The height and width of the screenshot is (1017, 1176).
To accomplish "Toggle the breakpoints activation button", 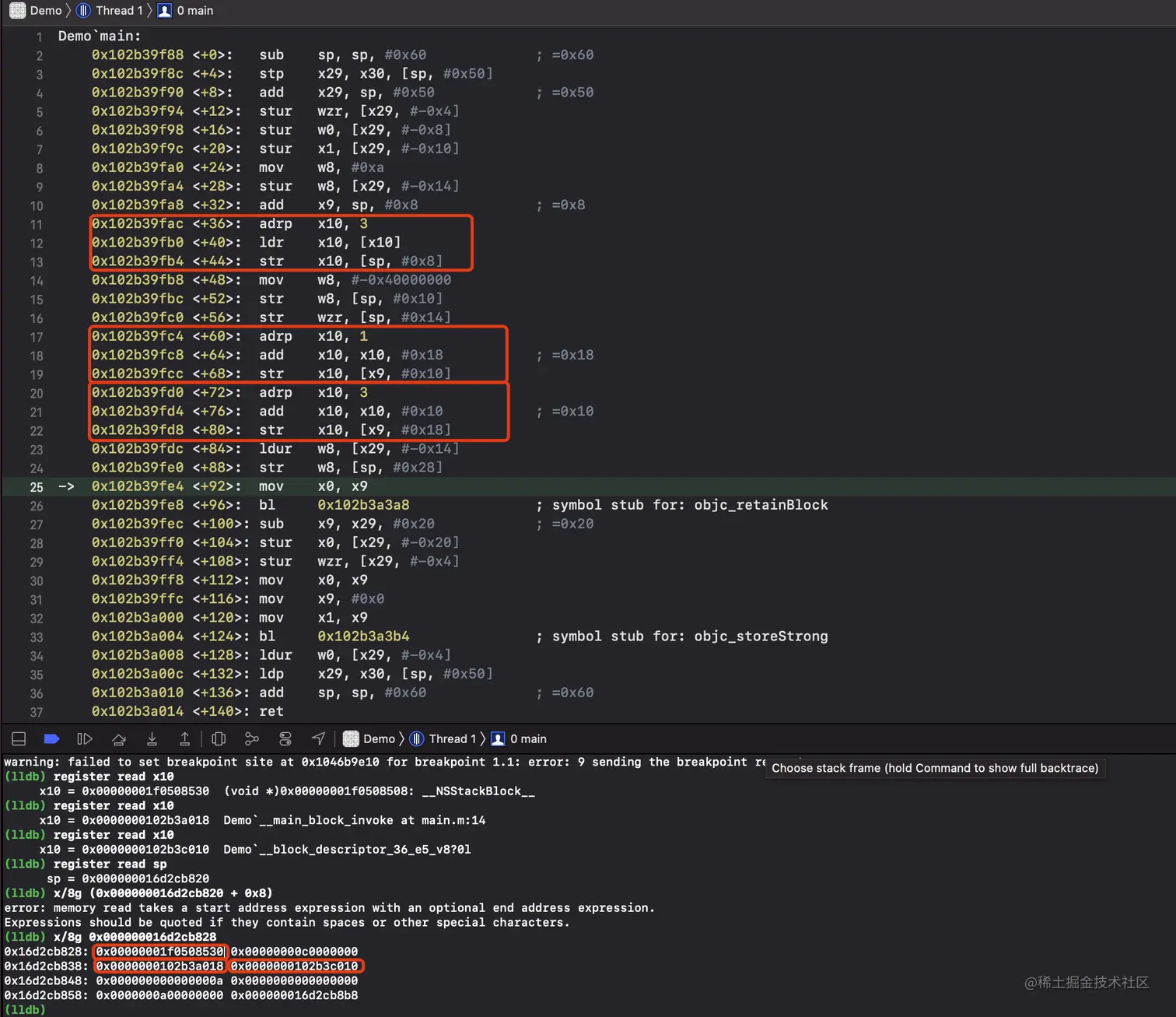I will tap(52, 738).
